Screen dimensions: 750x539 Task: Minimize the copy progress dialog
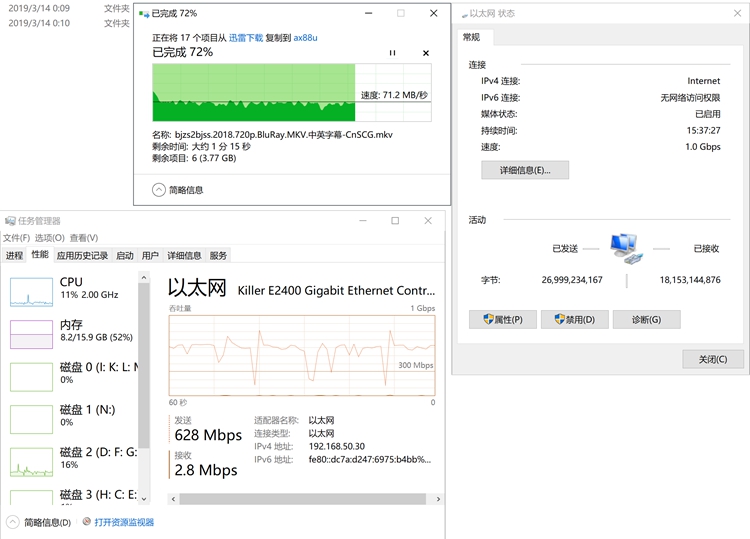click(368, 13)
